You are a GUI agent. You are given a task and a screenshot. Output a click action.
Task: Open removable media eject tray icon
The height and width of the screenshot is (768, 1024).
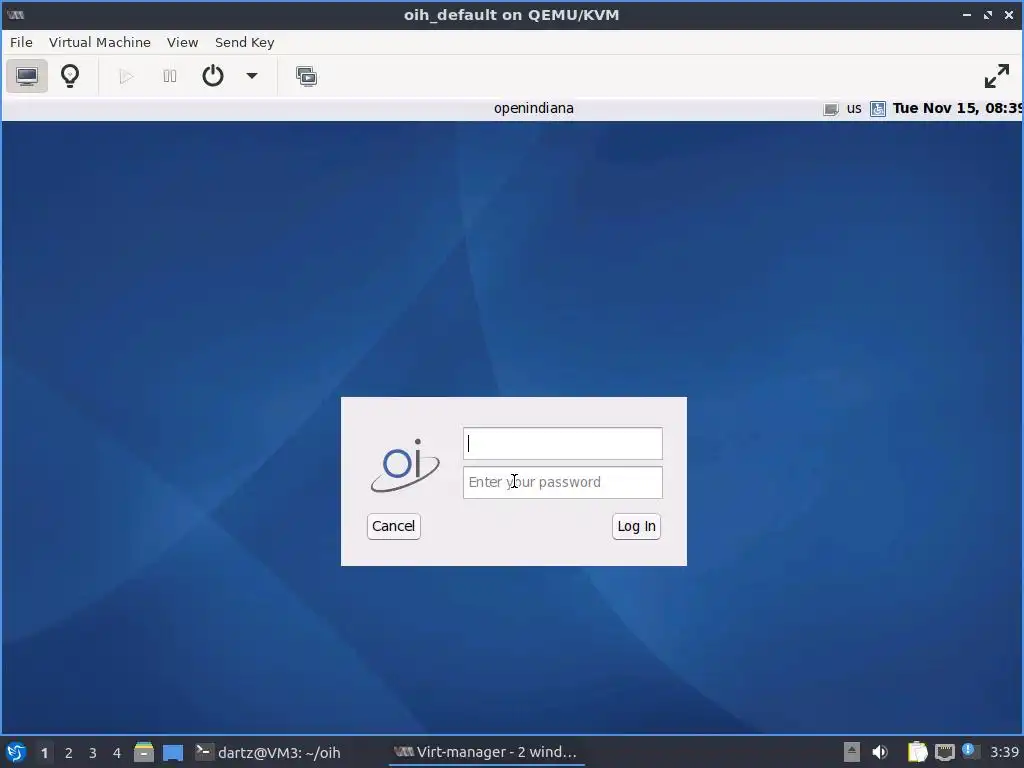(x=852, y=752)
